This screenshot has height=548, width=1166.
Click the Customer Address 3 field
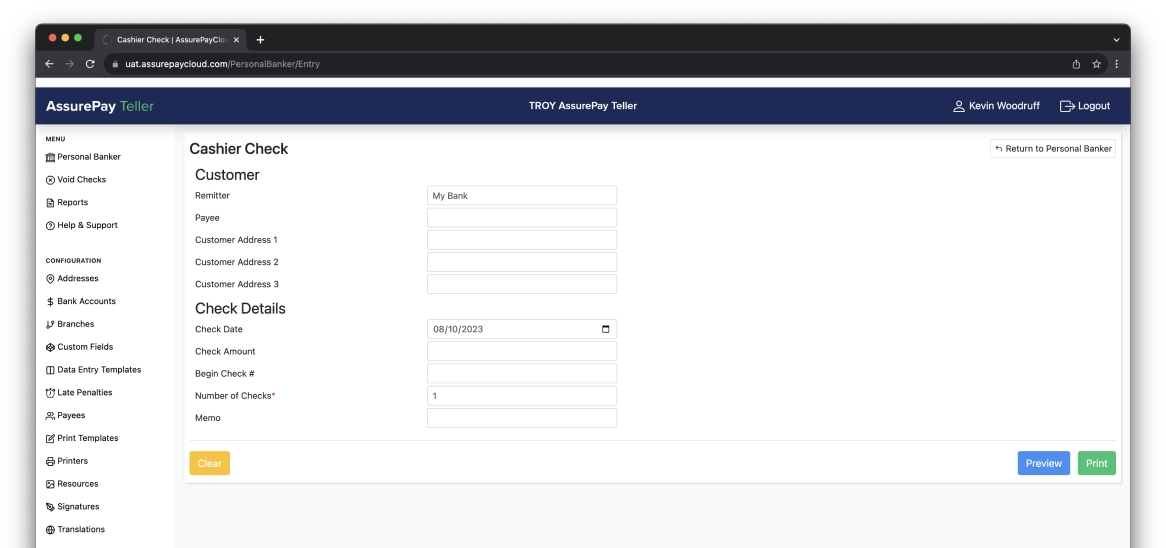coord(522,285)
